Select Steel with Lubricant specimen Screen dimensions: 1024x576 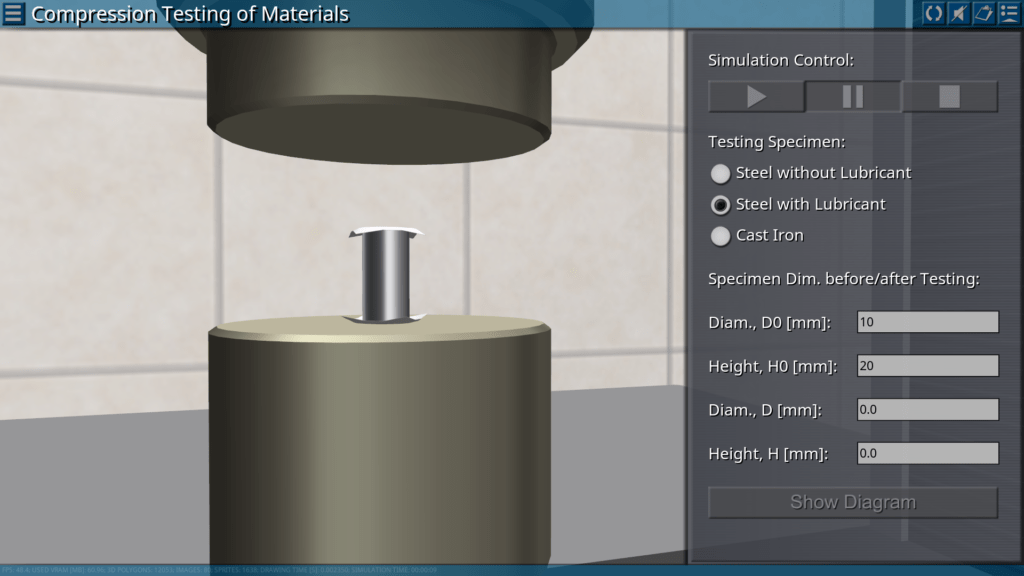click(x=720, y=205)
